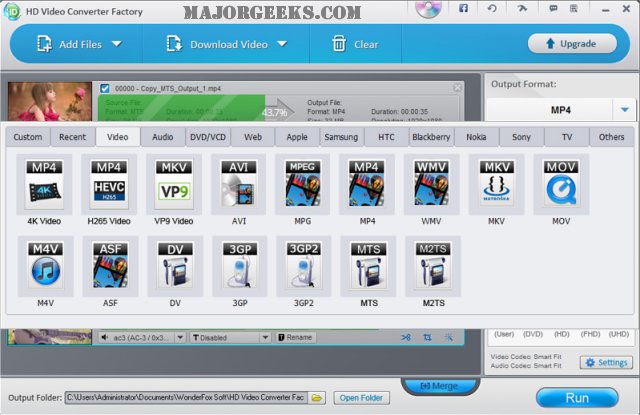Open the Sony tab
The width and height of the screenshot is (640, 415).
coord(521,137)
